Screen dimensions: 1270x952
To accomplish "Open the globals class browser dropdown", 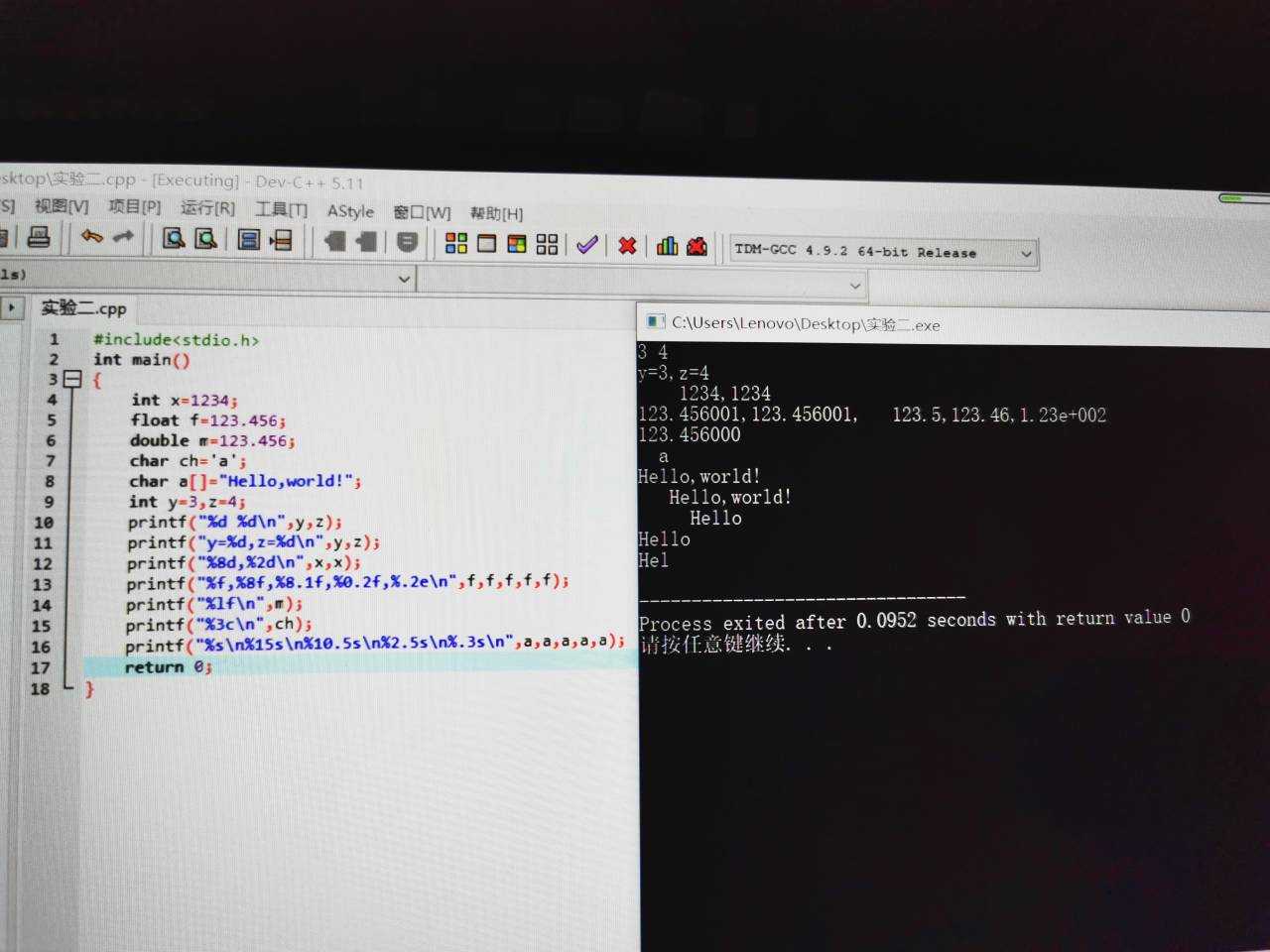I will 404,280.
